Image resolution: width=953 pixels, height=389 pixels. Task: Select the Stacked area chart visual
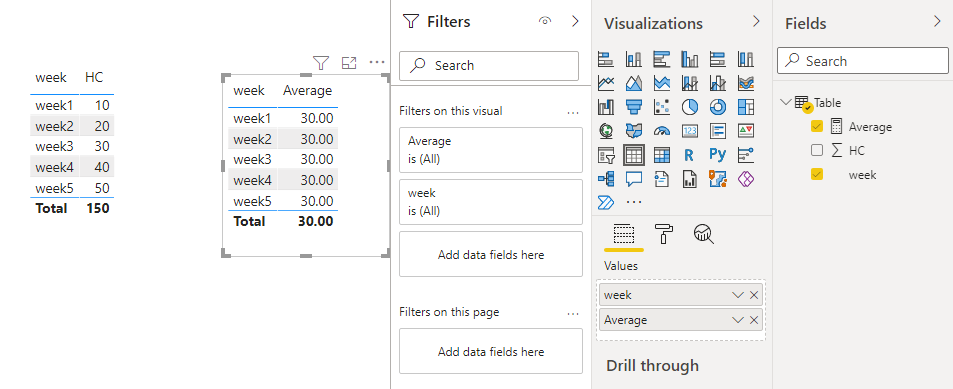(x=661, y=83)
